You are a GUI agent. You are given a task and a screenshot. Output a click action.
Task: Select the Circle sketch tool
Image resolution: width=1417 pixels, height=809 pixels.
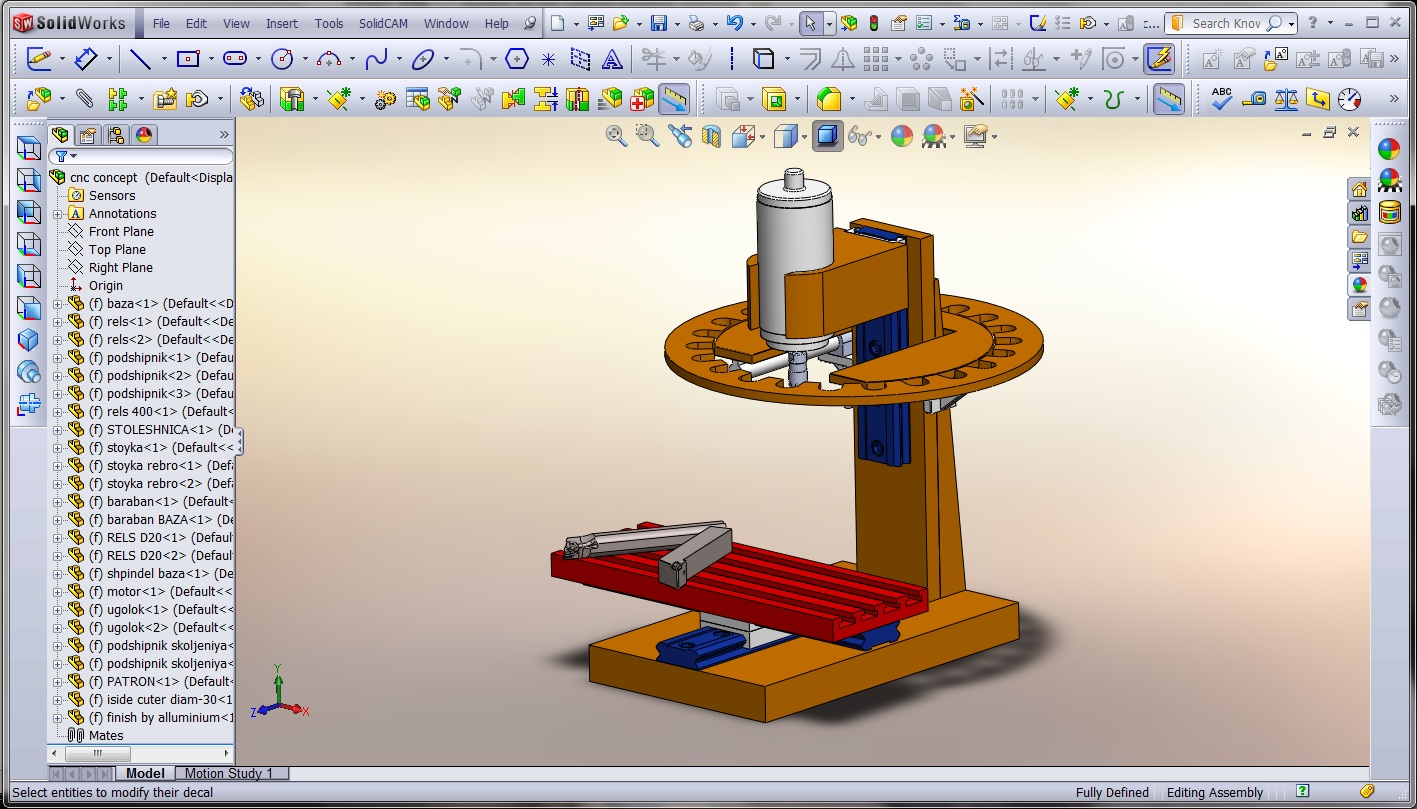284,58
